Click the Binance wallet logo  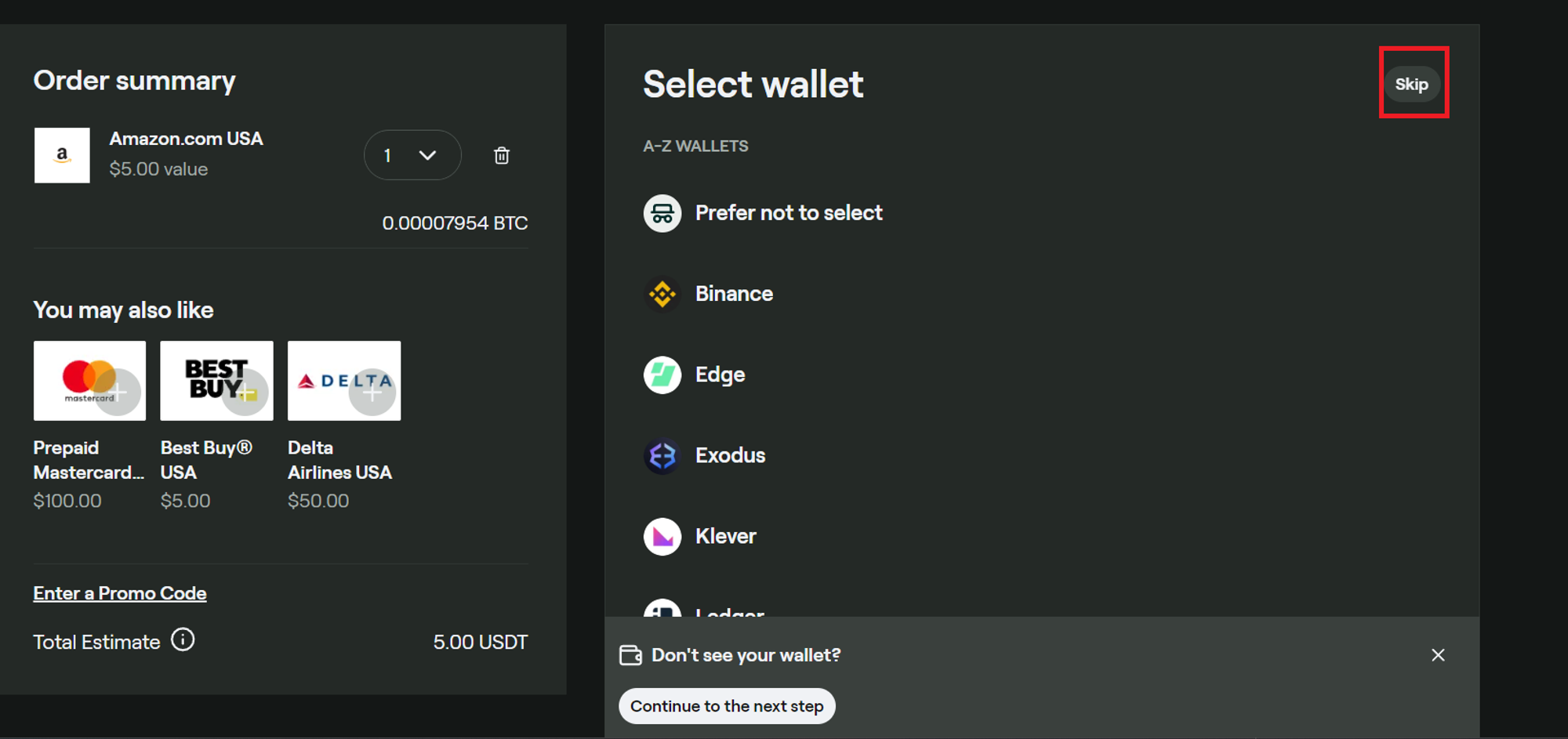point(662,294)
